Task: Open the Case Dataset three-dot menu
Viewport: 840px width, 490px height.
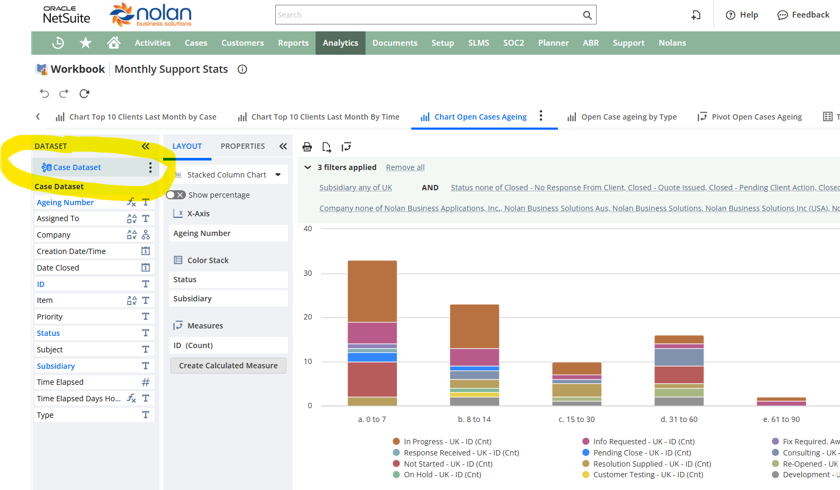Action: 150,168
